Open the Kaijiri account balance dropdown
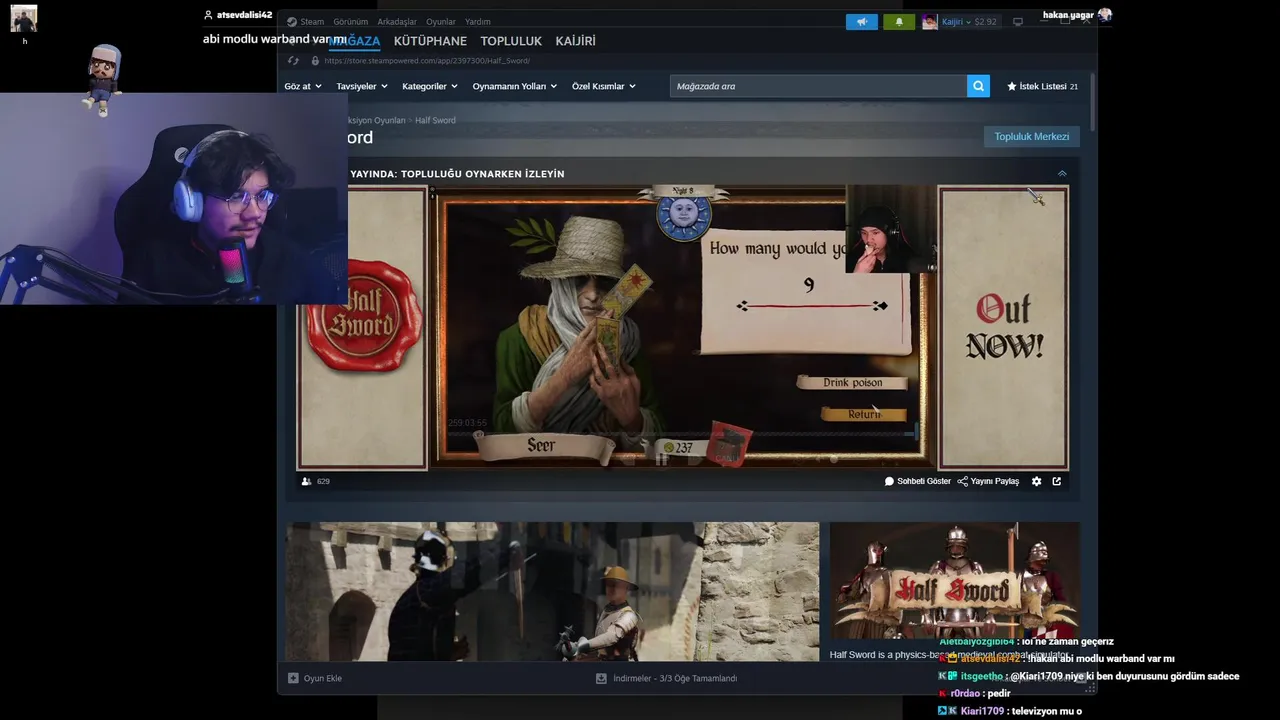 (x=969, y=21)
